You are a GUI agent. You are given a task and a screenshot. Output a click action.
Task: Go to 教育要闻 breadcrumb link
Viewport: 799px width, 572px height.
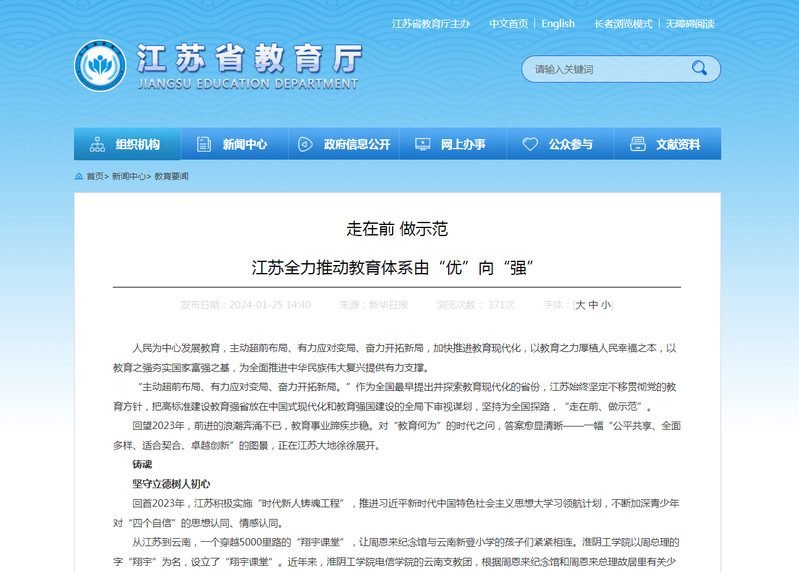coord(171,176)
